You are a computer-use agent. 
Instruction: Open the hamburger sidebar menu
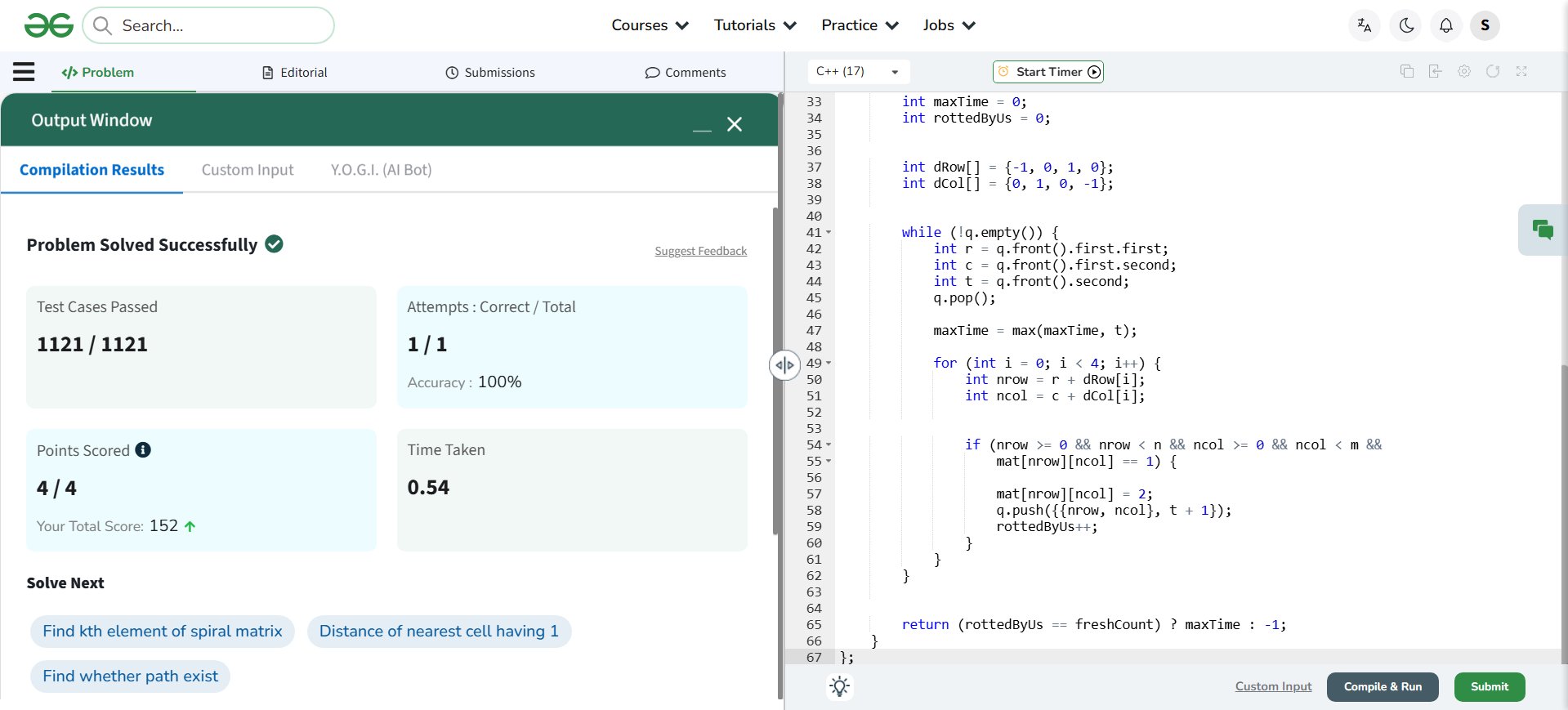tap(24, 72)
